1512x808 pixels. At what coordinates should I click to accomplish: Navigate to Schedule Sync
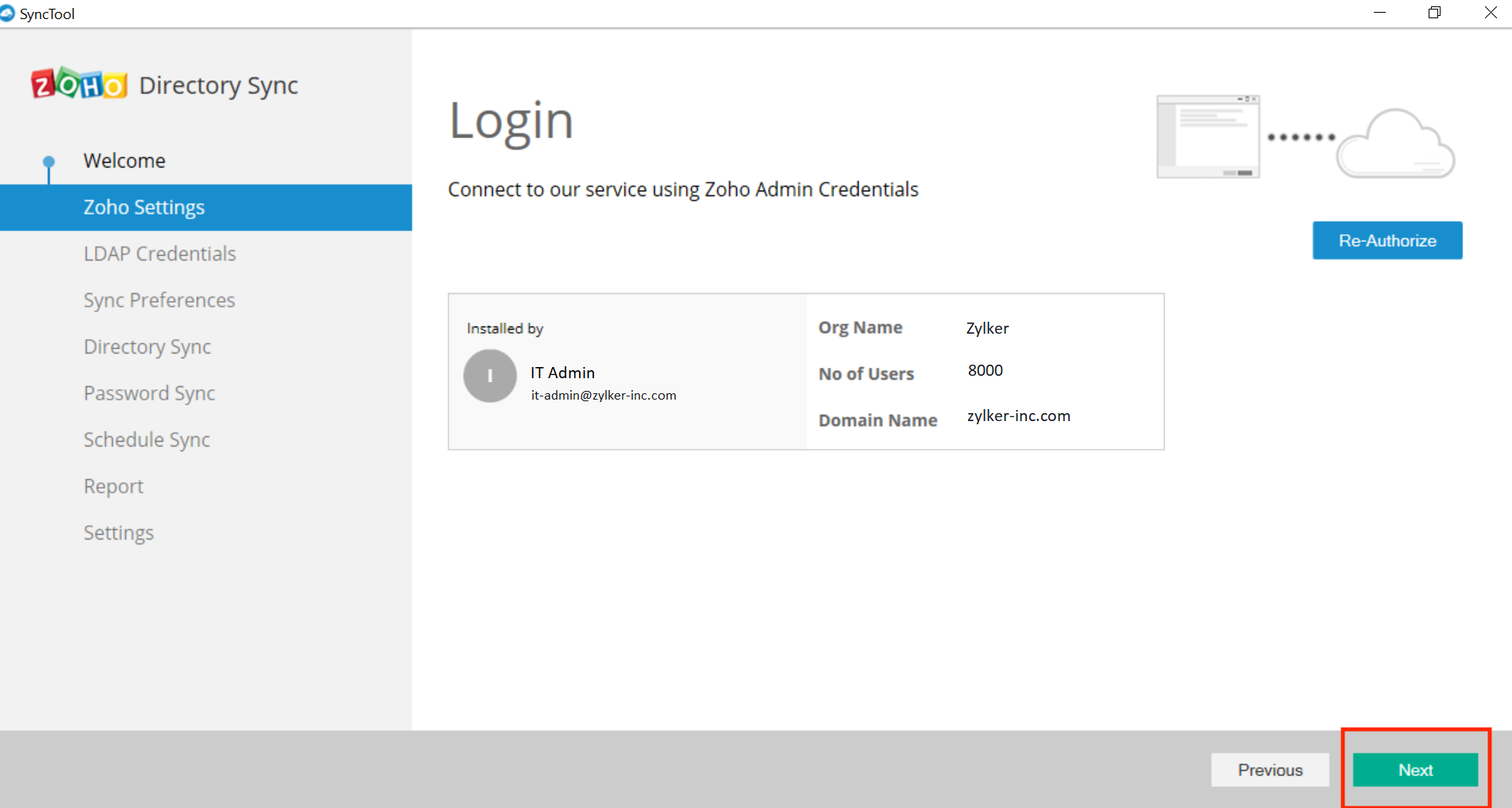coord(146,439)
